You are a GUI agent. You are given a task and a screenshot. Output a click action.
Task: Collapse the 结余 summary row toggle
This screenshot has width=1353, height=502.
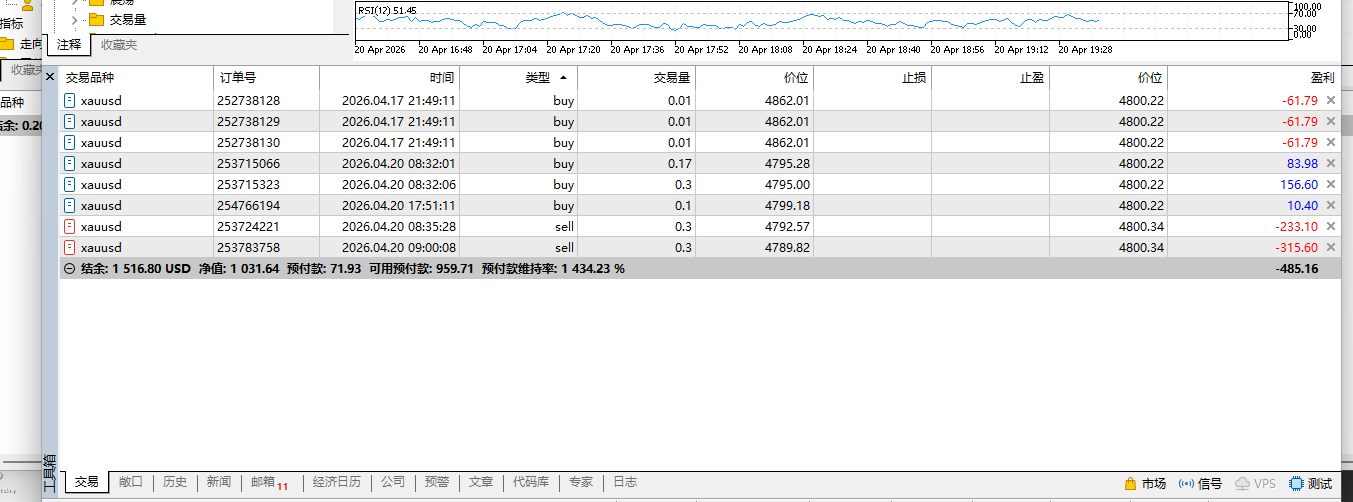pyautogui.click(x=68, y=268)
